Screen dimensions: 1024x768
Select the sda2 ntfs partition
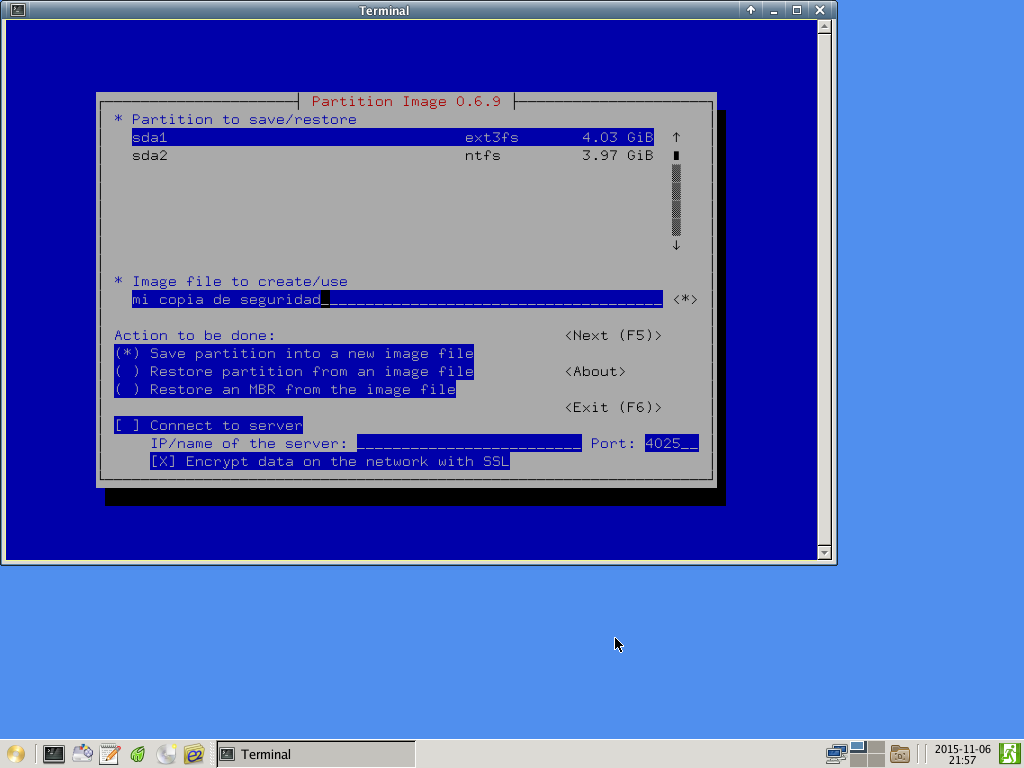pyautogui.click(x=392, y=156)
